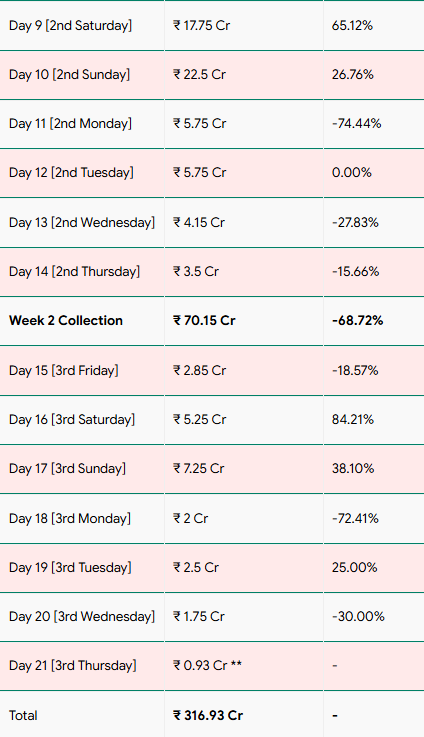Select Day 15 [3rd Friday] row label
The height and width of the screenshot is (737, 424).
click(64, 370)
